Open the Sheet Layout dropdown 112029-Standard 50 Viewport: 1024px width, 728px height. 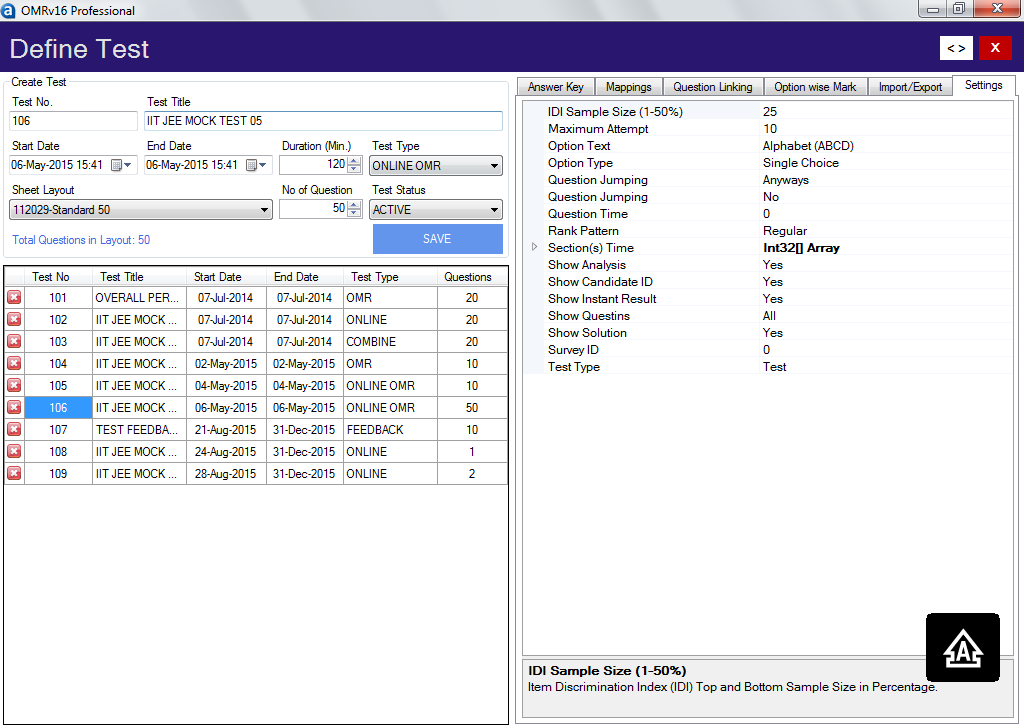click(140, 210)
